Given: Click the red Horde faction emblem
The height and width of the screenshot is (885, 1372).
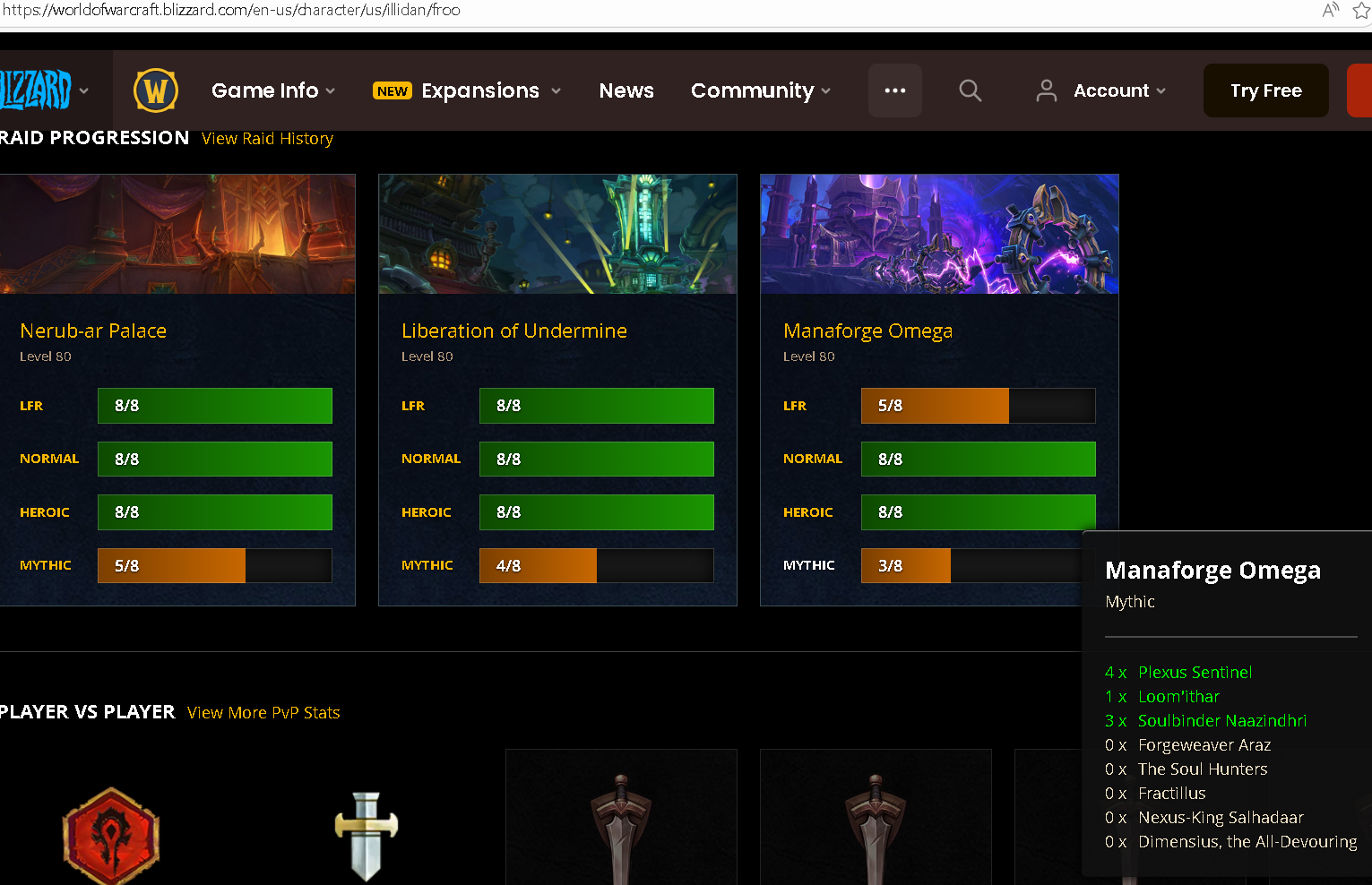Looking at the screenshot, I should click(x=111, y=836).
